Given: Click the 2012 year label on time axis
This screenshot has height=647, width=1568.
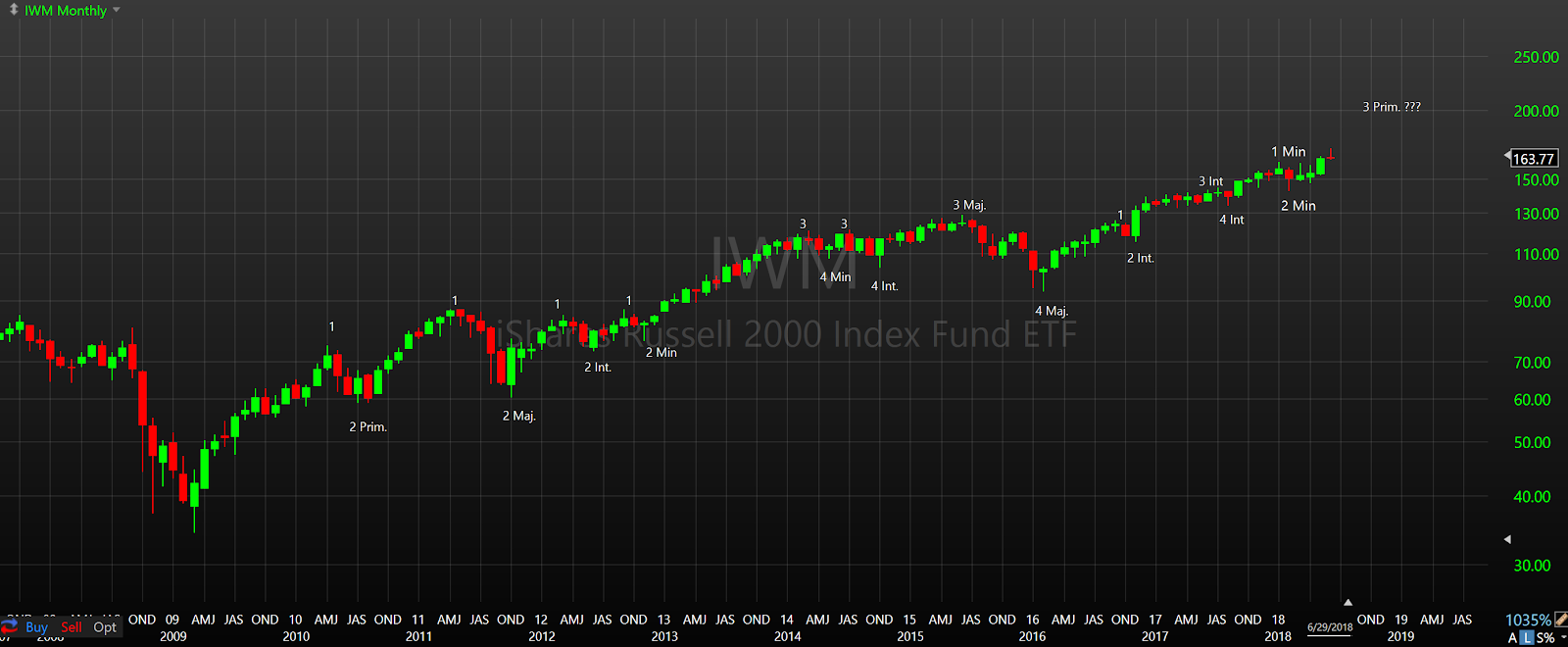Looking at the screenshot, I should click(542, 637).
